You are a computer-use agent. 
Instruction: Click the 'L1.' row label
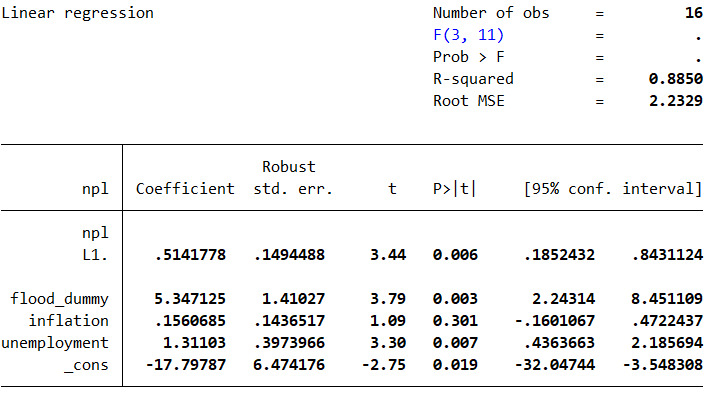(x=95, y=255)
